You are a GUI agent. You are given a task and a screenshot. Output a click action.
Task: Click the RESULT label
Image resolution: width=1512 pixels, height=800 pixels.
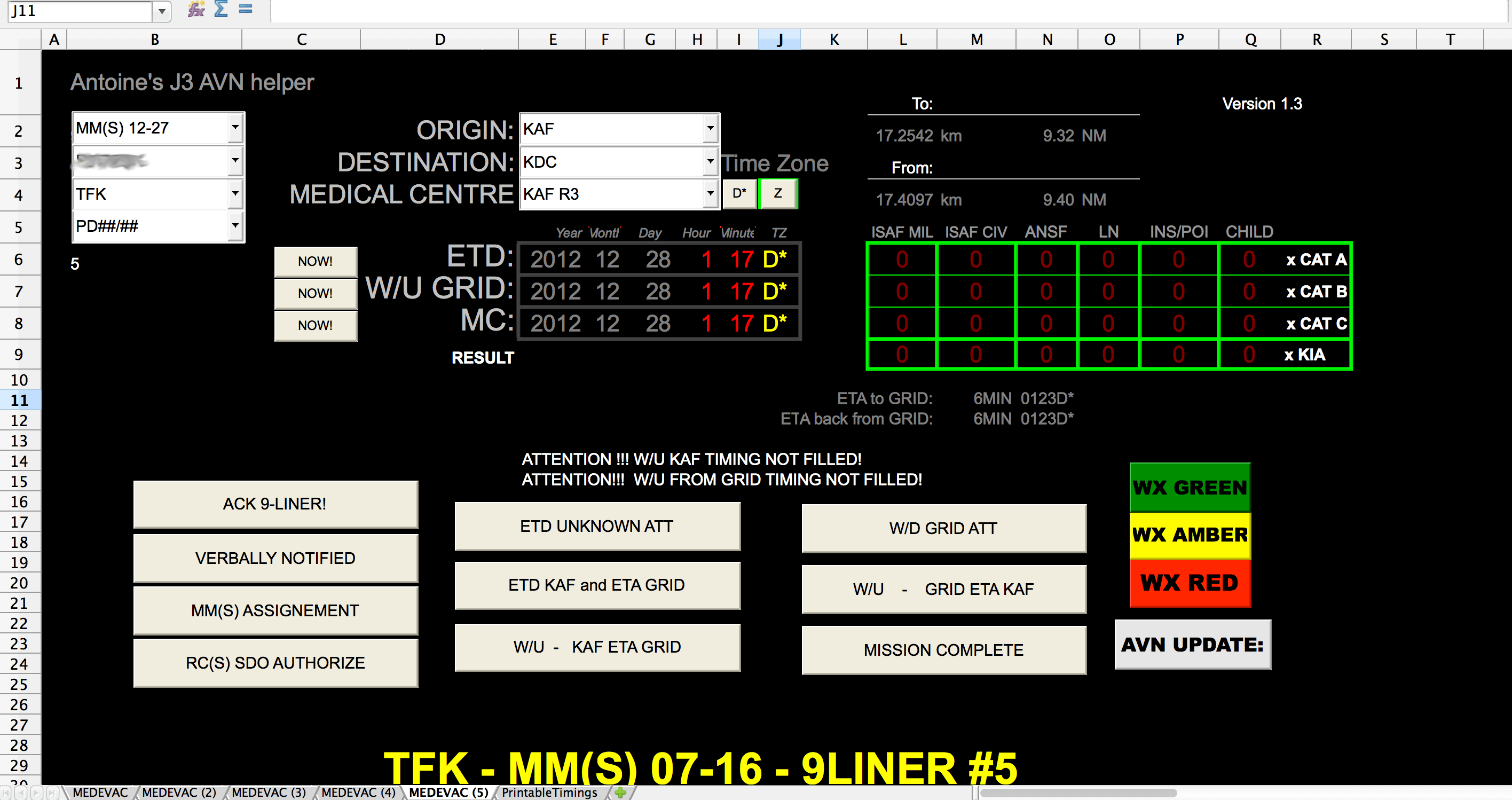pos(483,357)
